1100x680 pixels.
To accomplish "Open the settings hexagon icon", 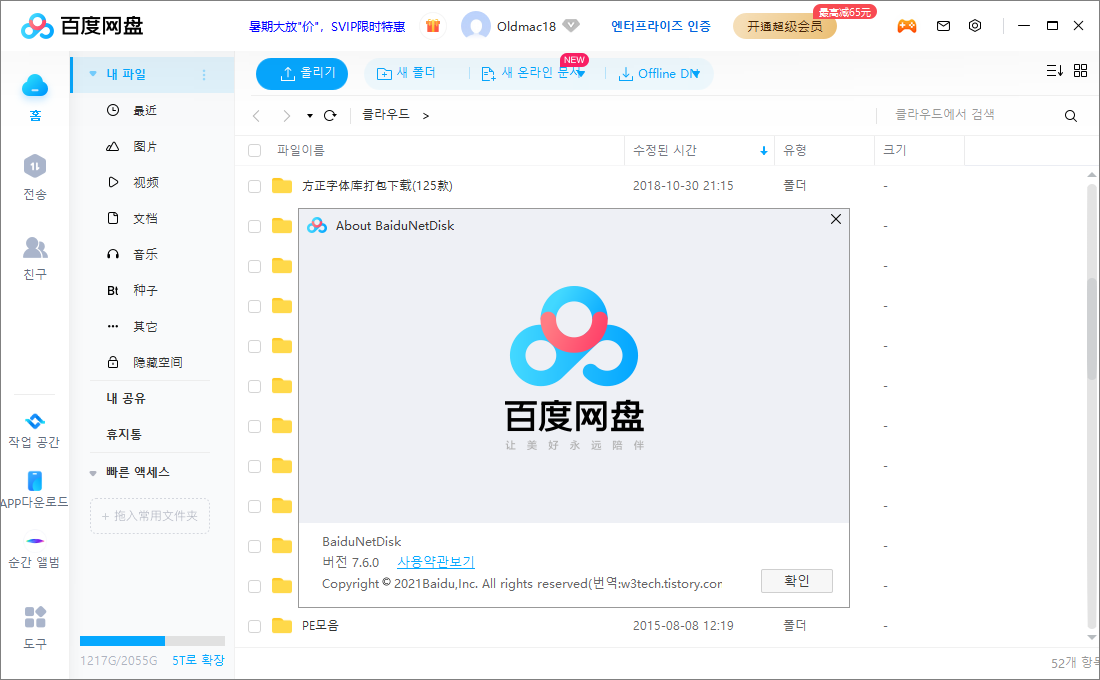I will point(975,26).
